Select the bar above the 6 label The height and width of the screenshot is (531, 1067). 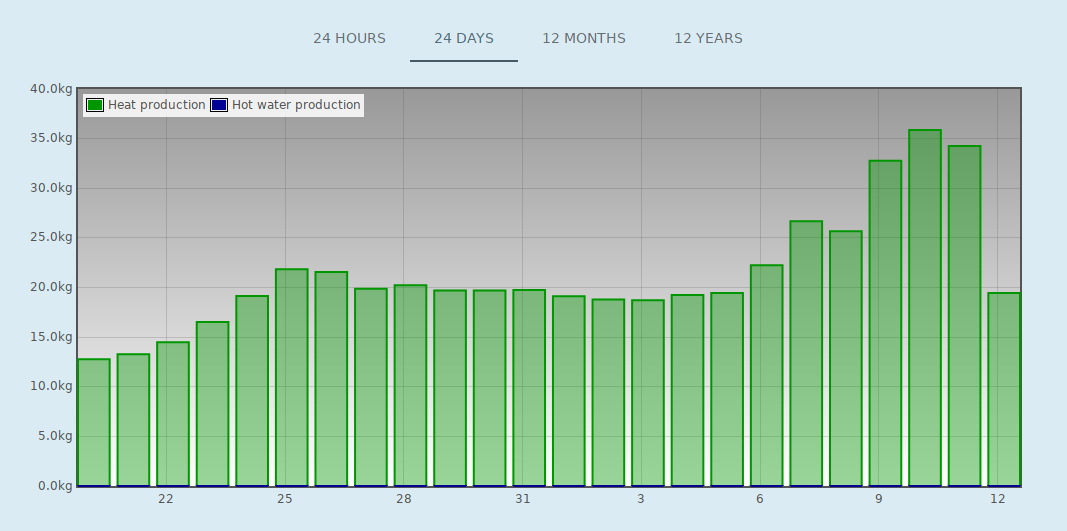tap(766, 375)
